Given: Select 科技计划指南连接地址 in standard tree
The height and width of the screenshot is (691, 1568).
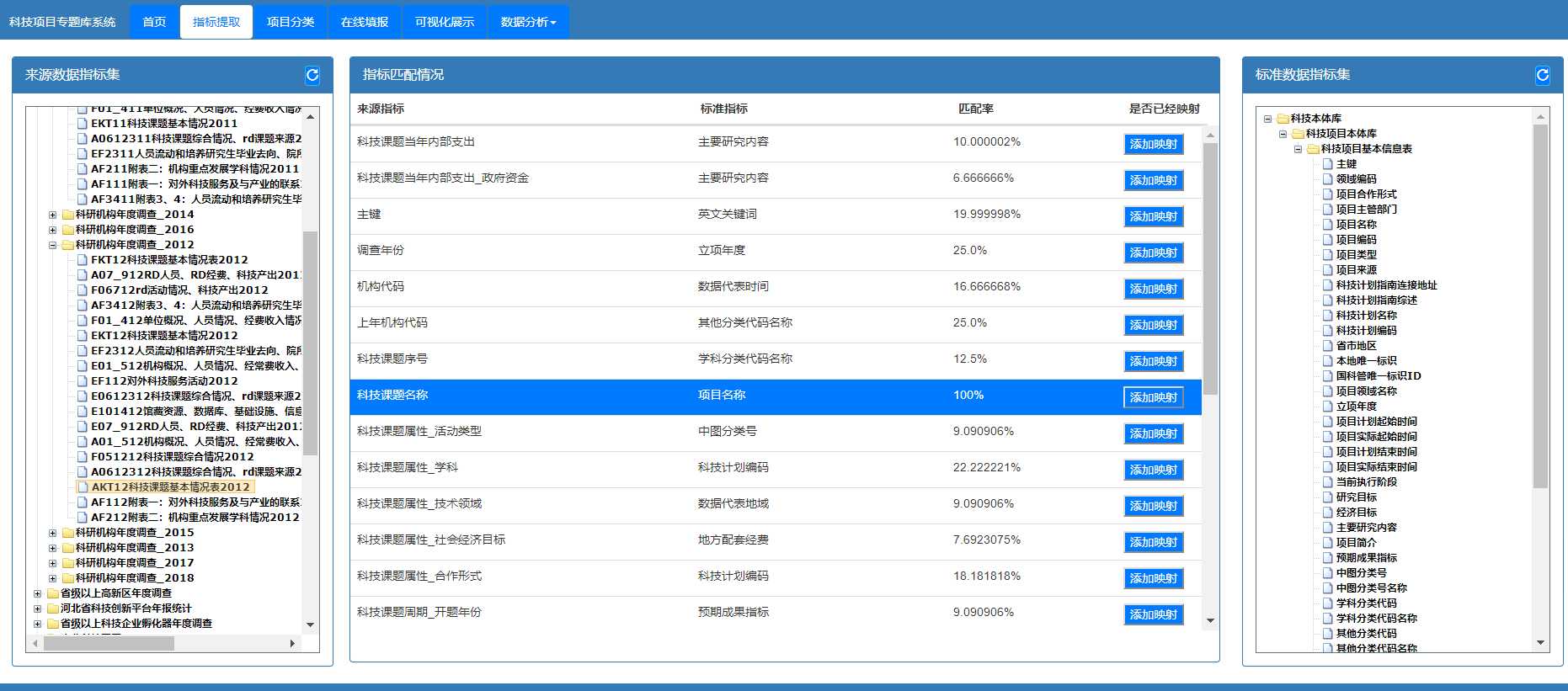Looking at the screenshot, I should coord(1386,285).
